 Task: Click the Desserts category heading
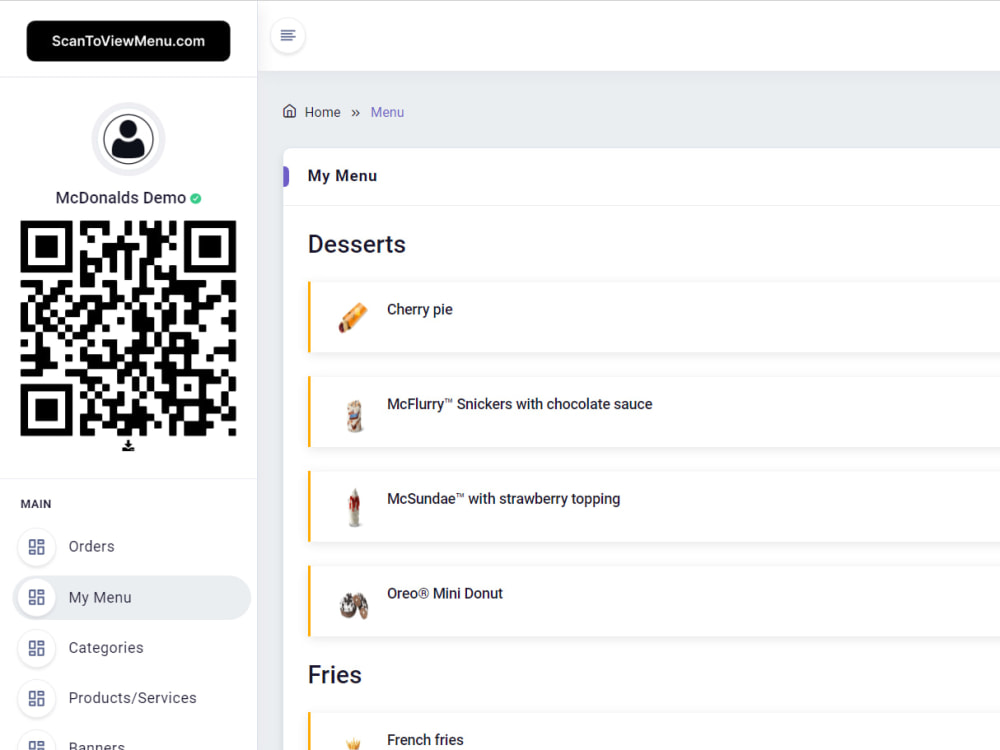(357, 244)
